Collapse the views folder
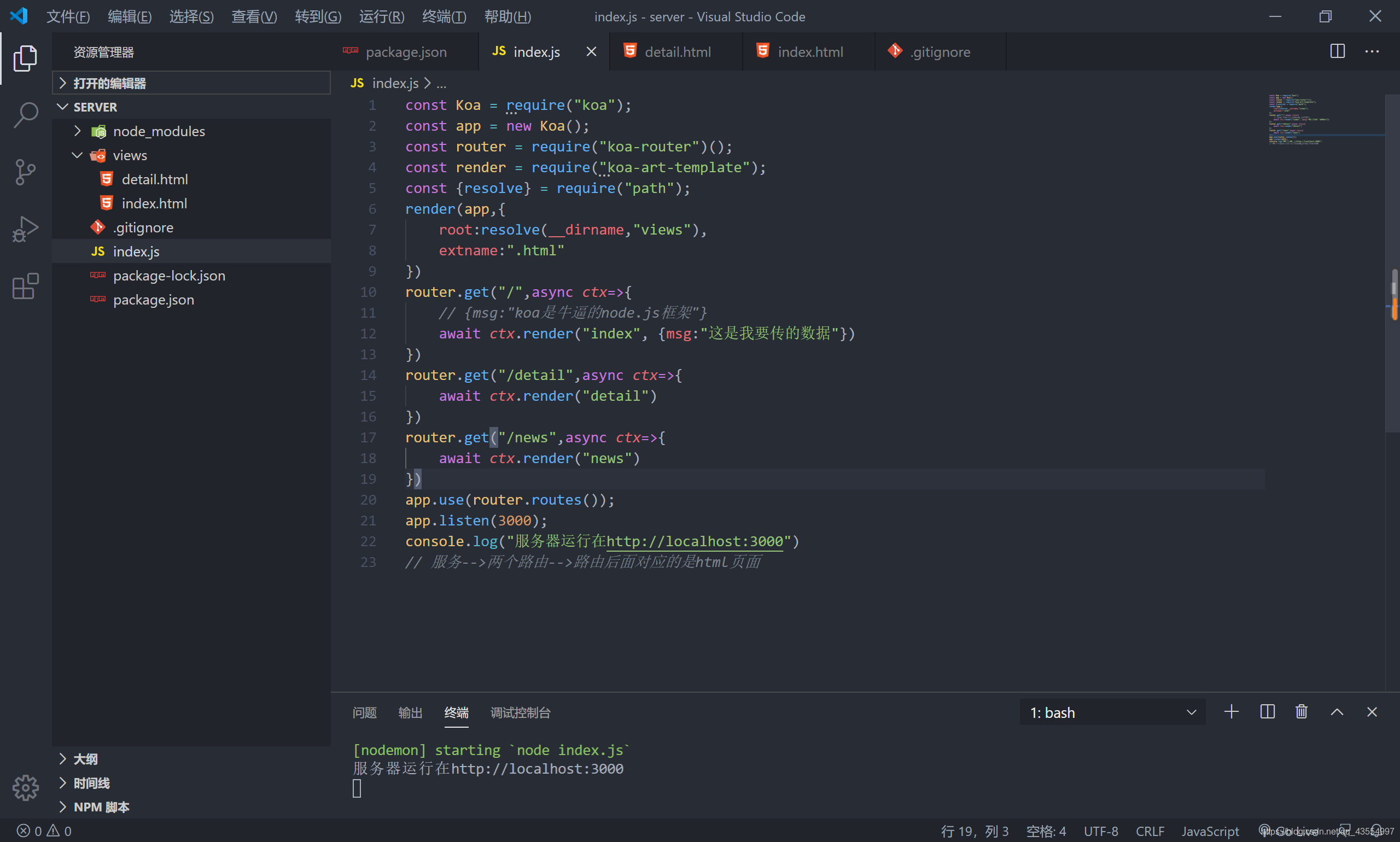Viewport: 1400px width, 842px height. pyautogui.click(x=191, y=155)
